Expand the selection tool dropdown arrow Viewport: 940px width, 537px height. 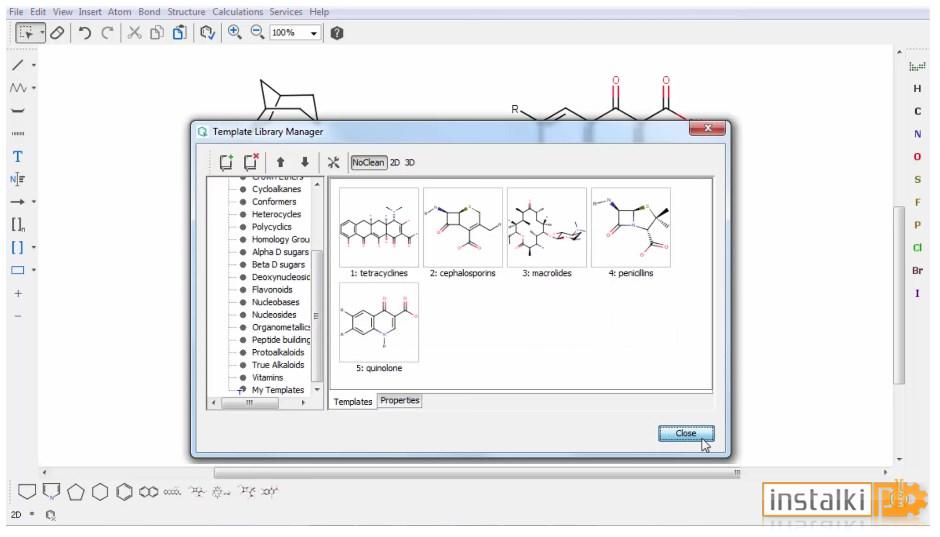[41, 33]
